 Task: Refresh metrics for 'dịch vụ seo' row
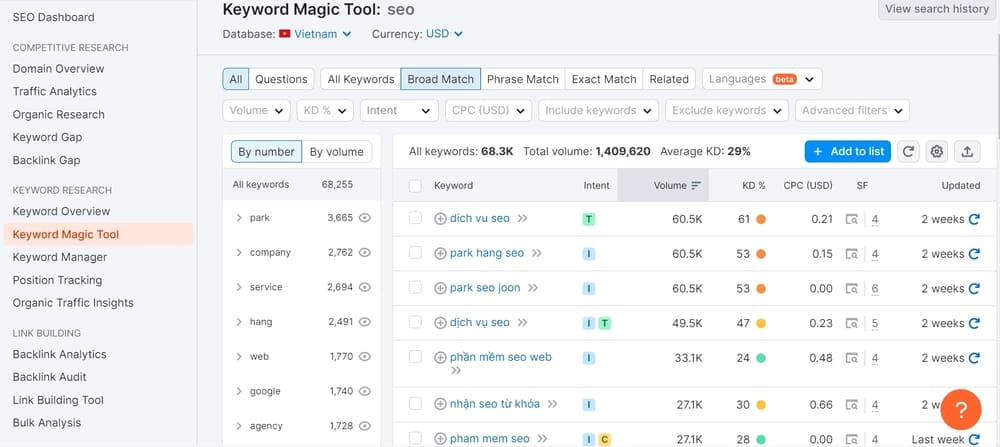pyautogui.click(x=974, y=323)
